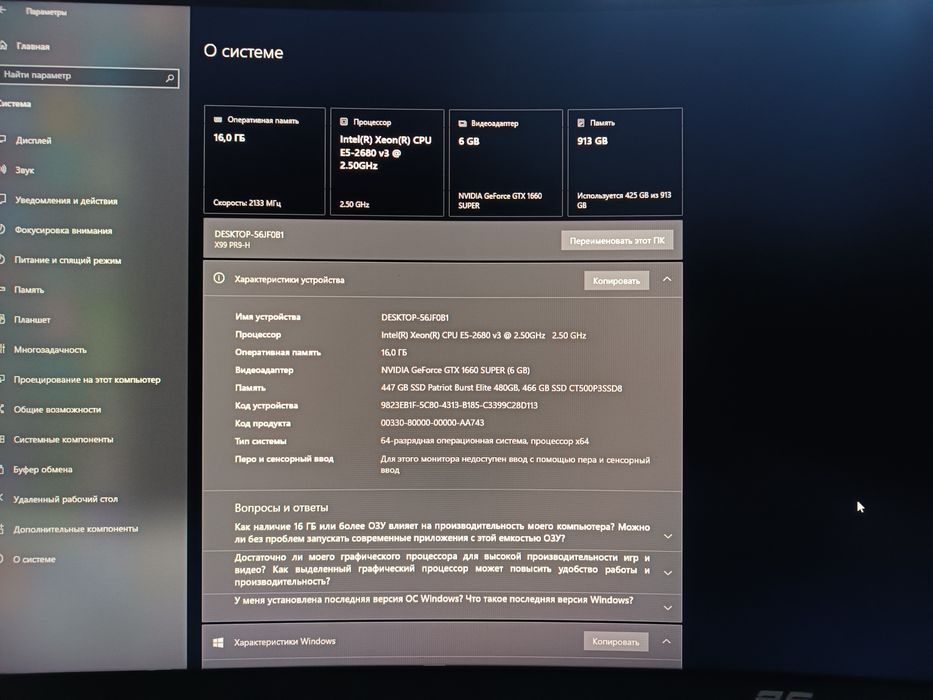Select О системе in sidebar
933x700 pixels.
pos(34,560)
